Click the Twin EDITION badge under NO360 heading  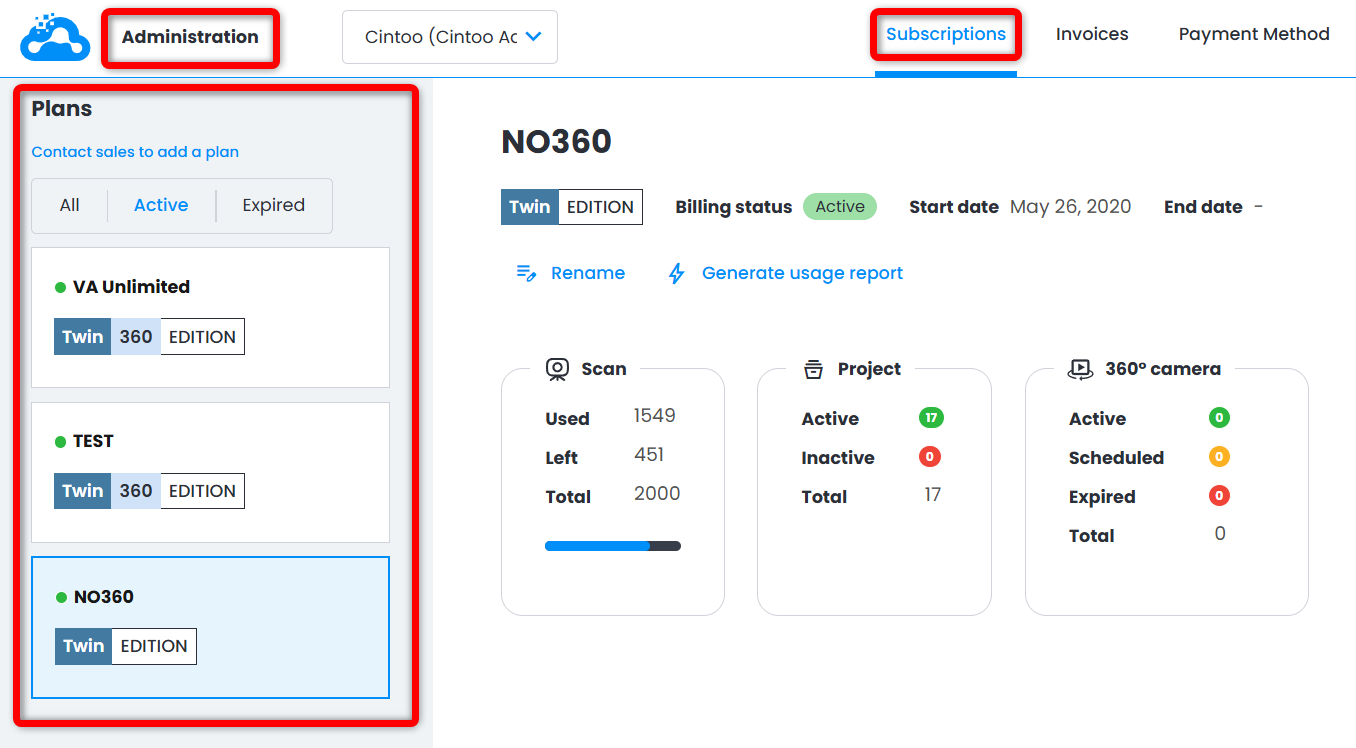[572, 207]
